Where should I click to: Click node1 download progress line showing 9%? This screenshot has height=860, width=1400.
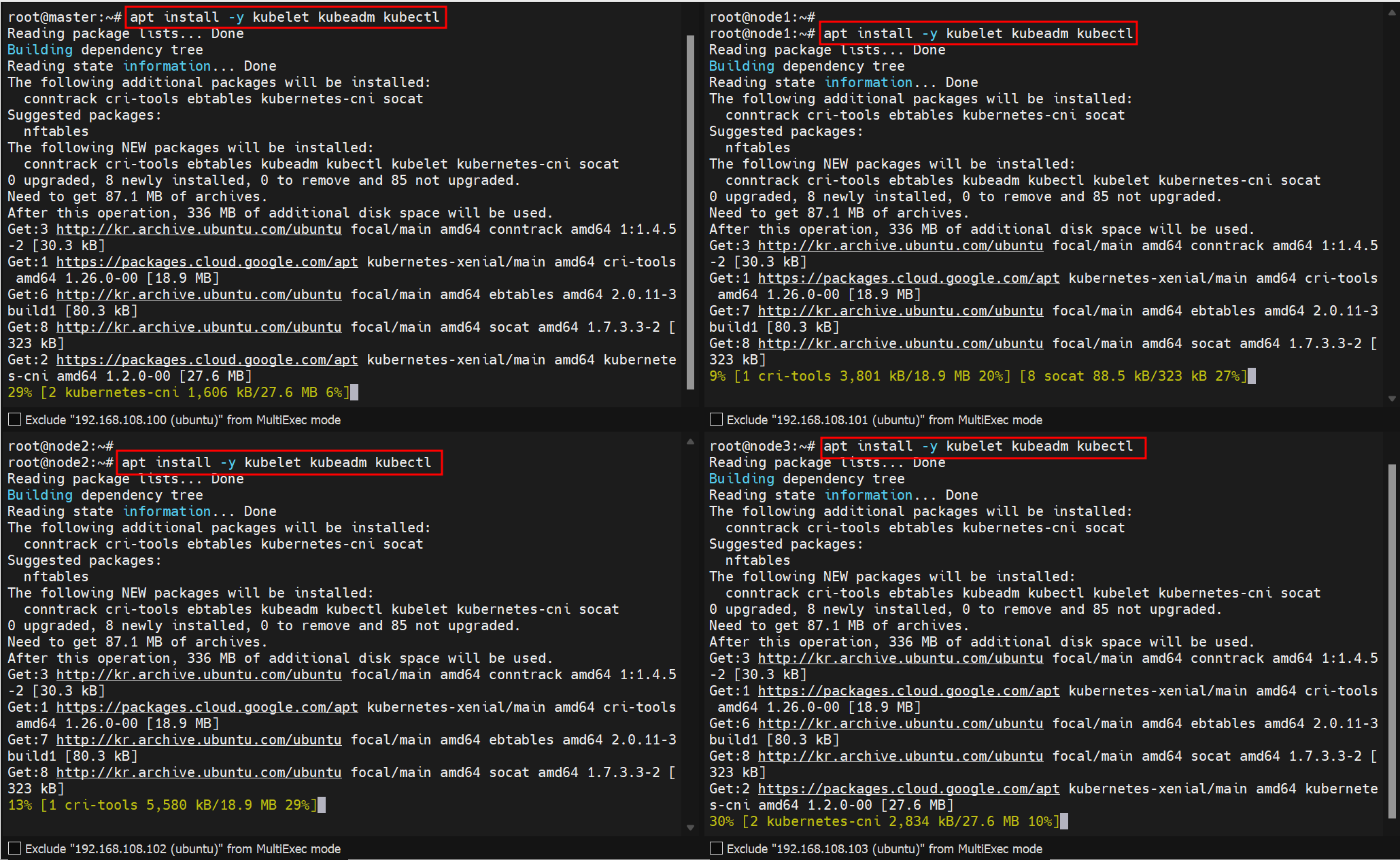click(x=978, y=376)
